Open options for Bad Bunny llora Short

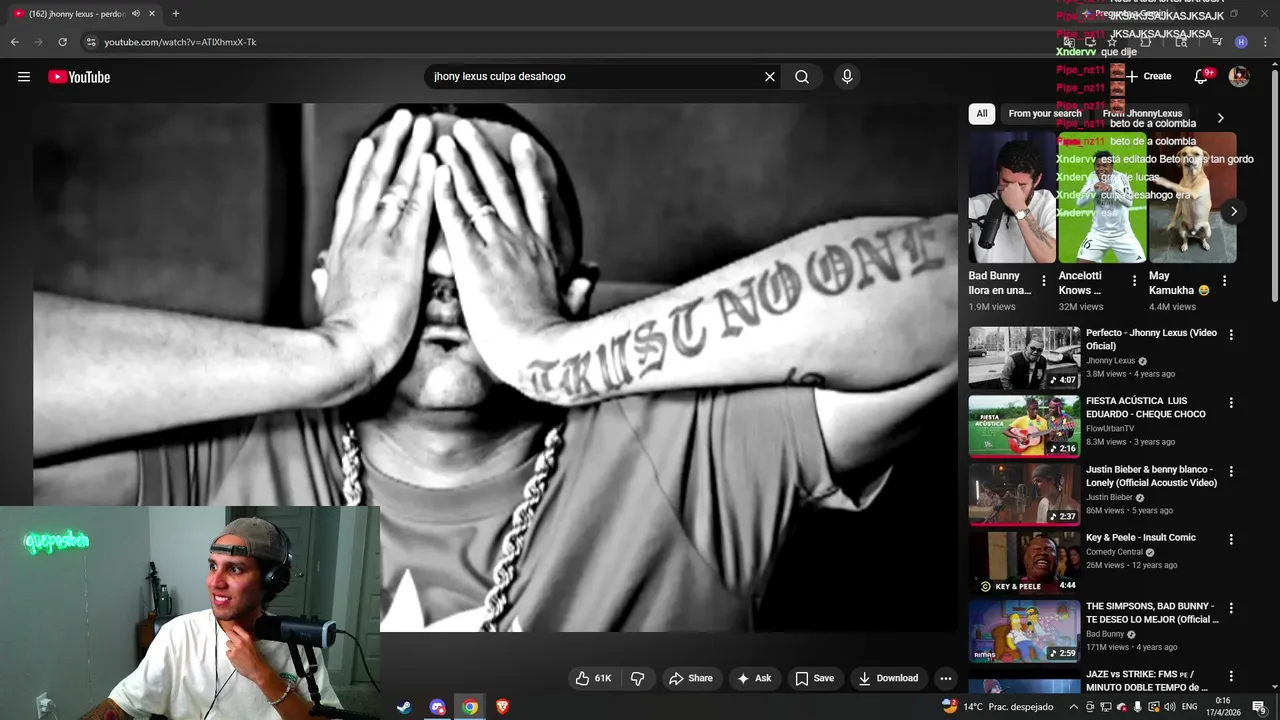(1044, 281)
